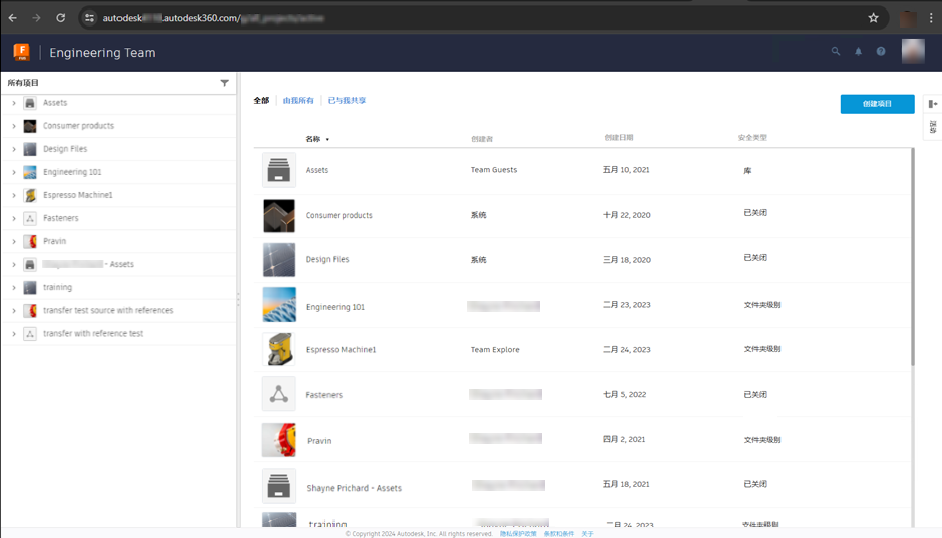Click the 创建者 column header
The height and width of the screenshot is (538, 942).
[x=482, y=139]
